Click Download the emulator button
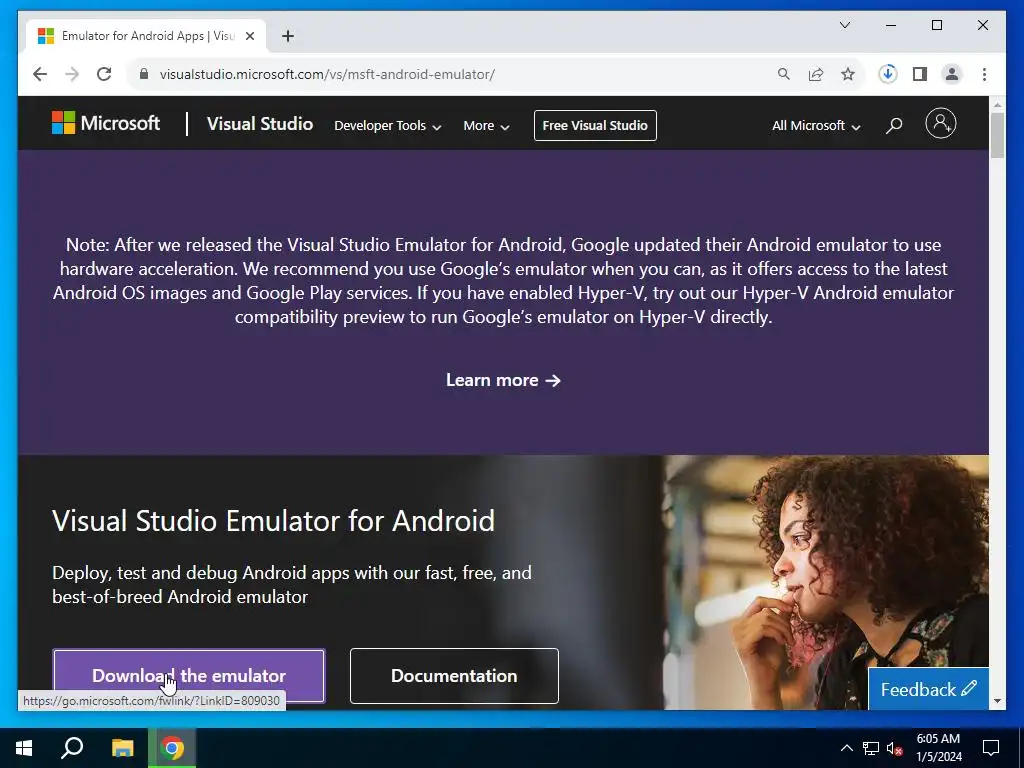The image size is (1024, 768). (x=189, y=676)
